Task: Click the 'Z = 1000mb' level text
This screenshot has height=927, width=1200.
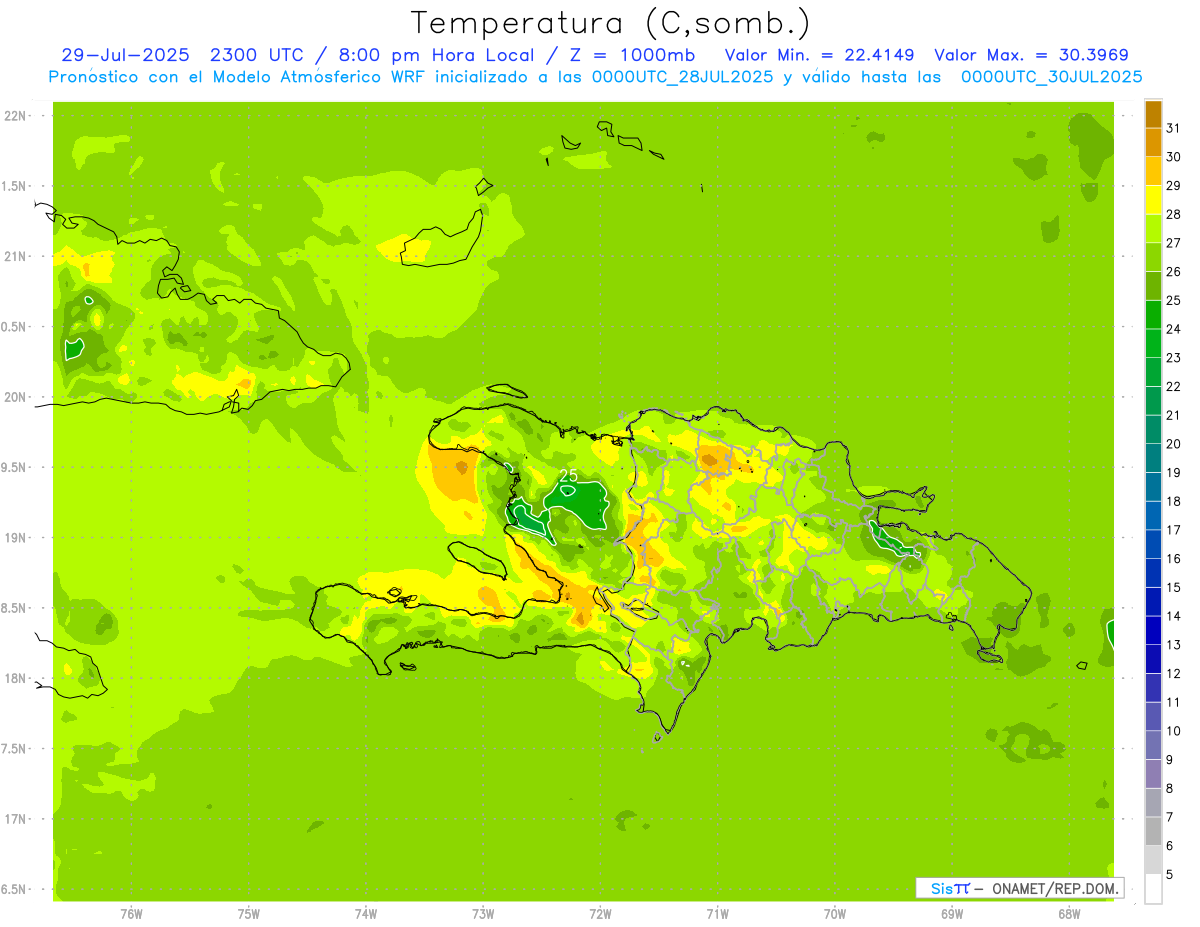Action: point(634,55)
